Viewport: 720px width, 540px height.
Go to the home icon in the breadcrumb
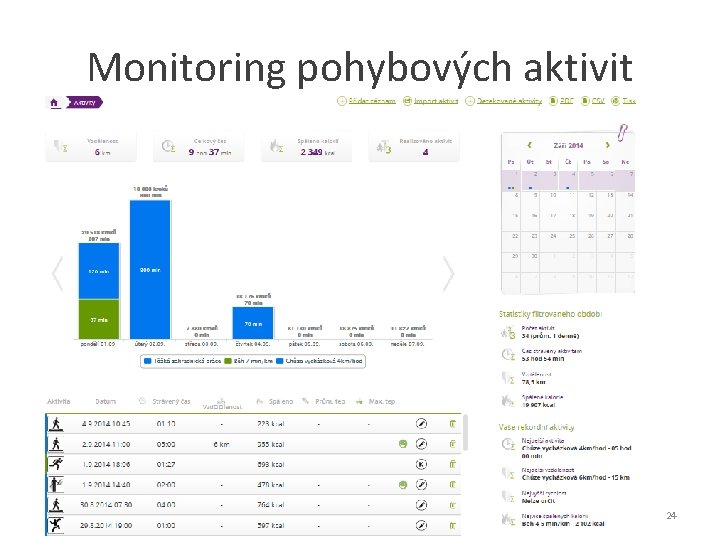(54, 102)
